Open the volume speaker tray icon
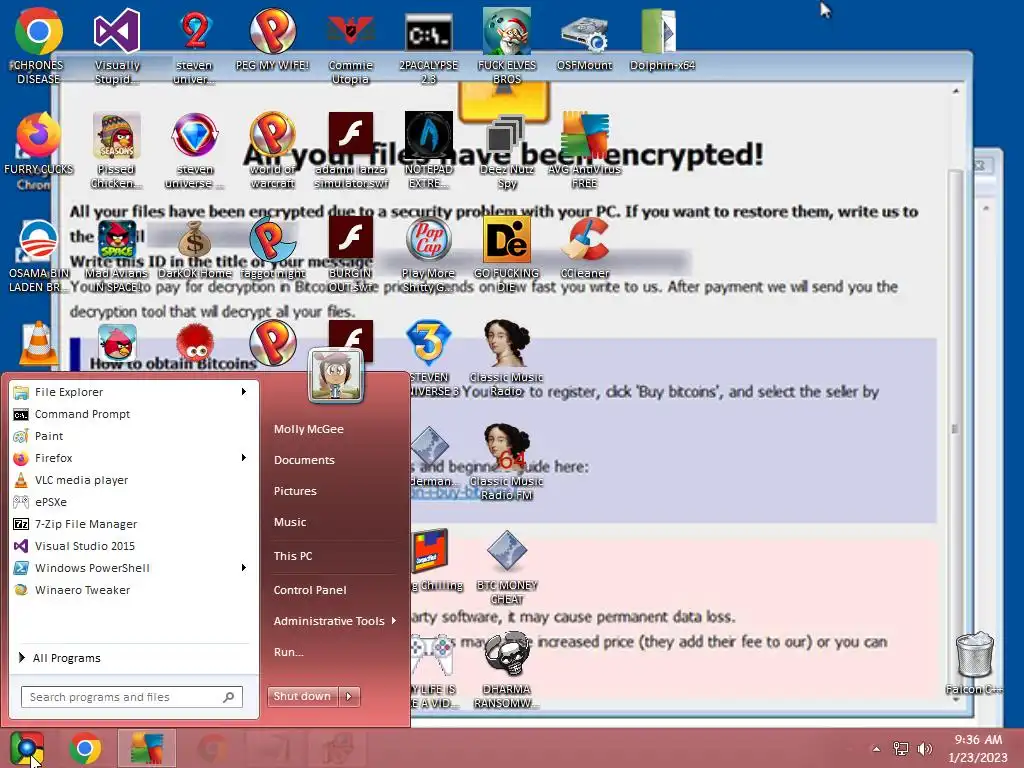The image size is (1024, 768). tap(925, 749)
